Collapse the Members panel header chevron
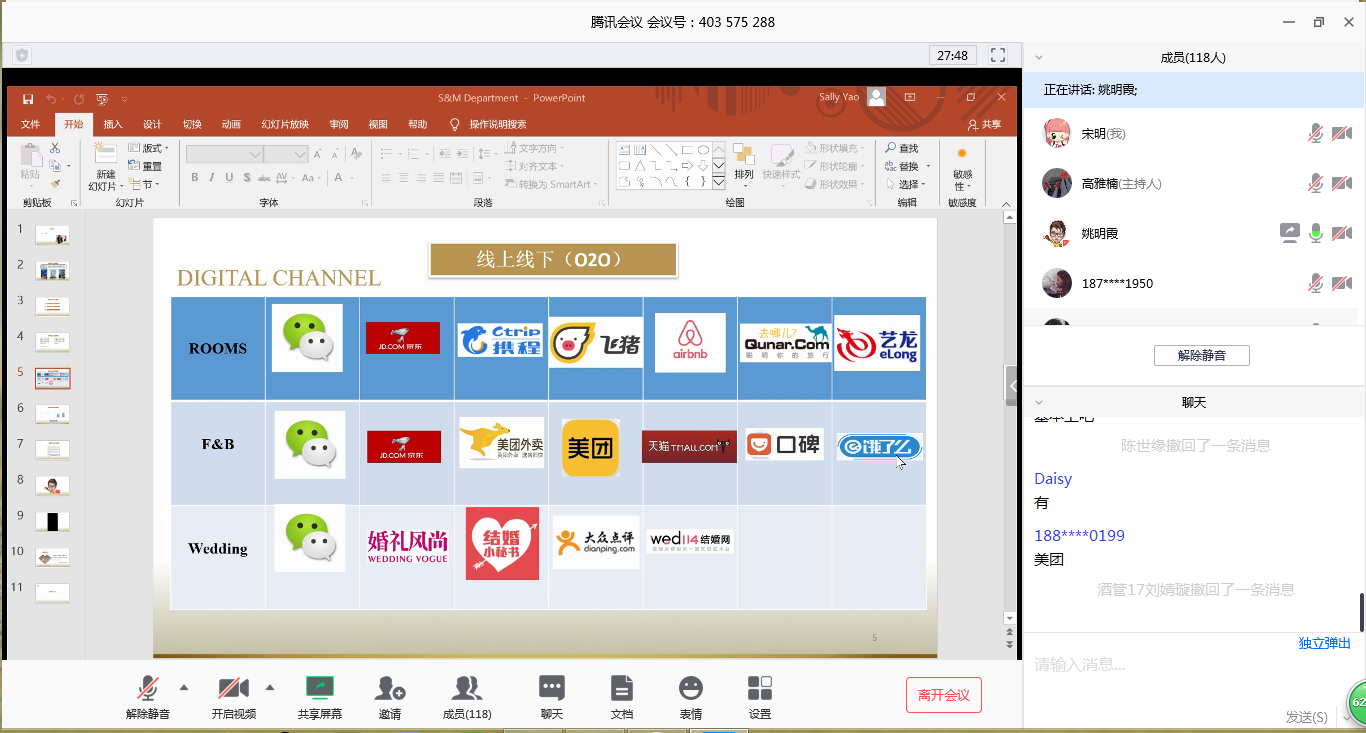The height and width of the screenshot is (733, 1366). (x=1039, y=58)
